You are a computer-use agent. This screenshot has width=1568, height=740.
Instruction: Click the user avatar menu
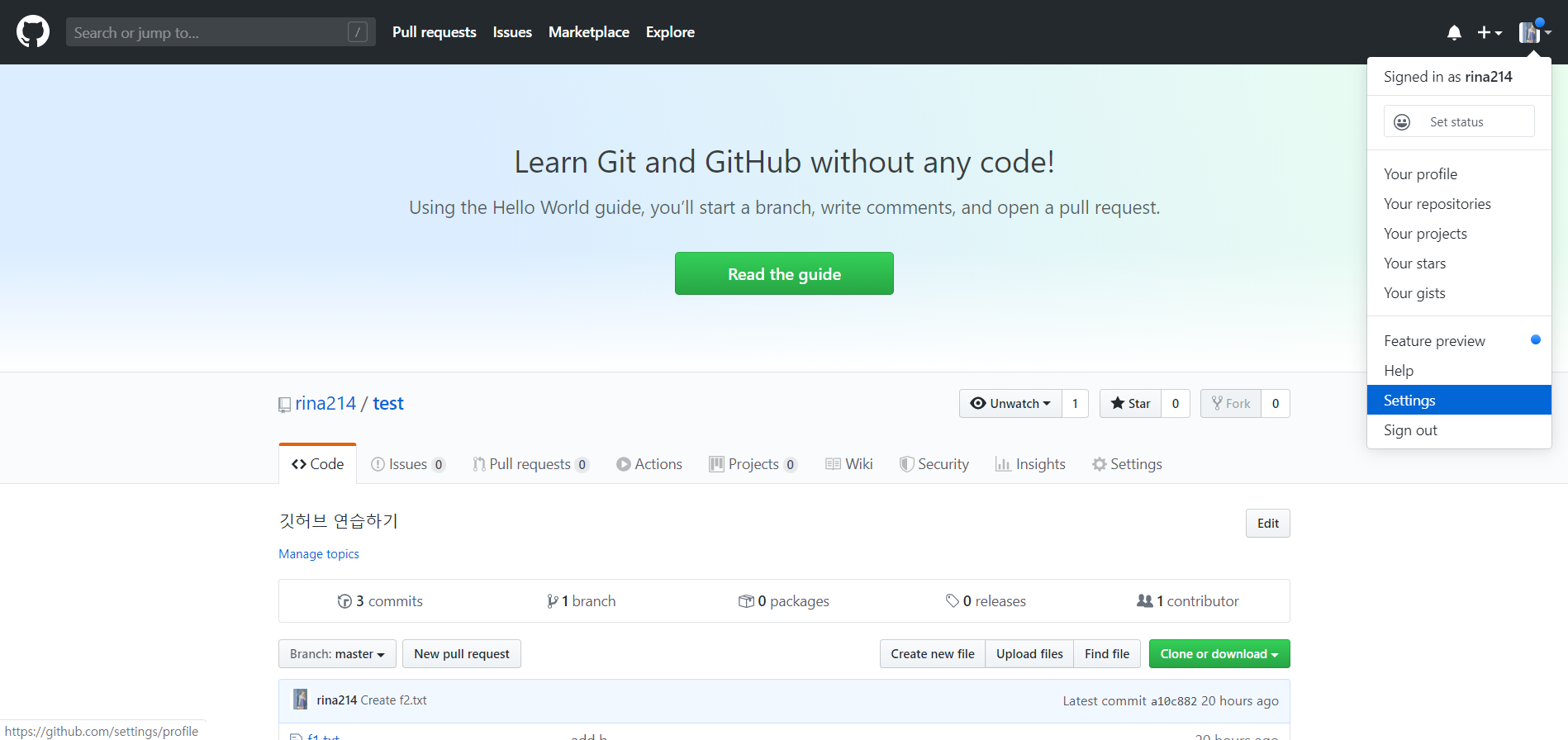click(x=1535, y=32)
